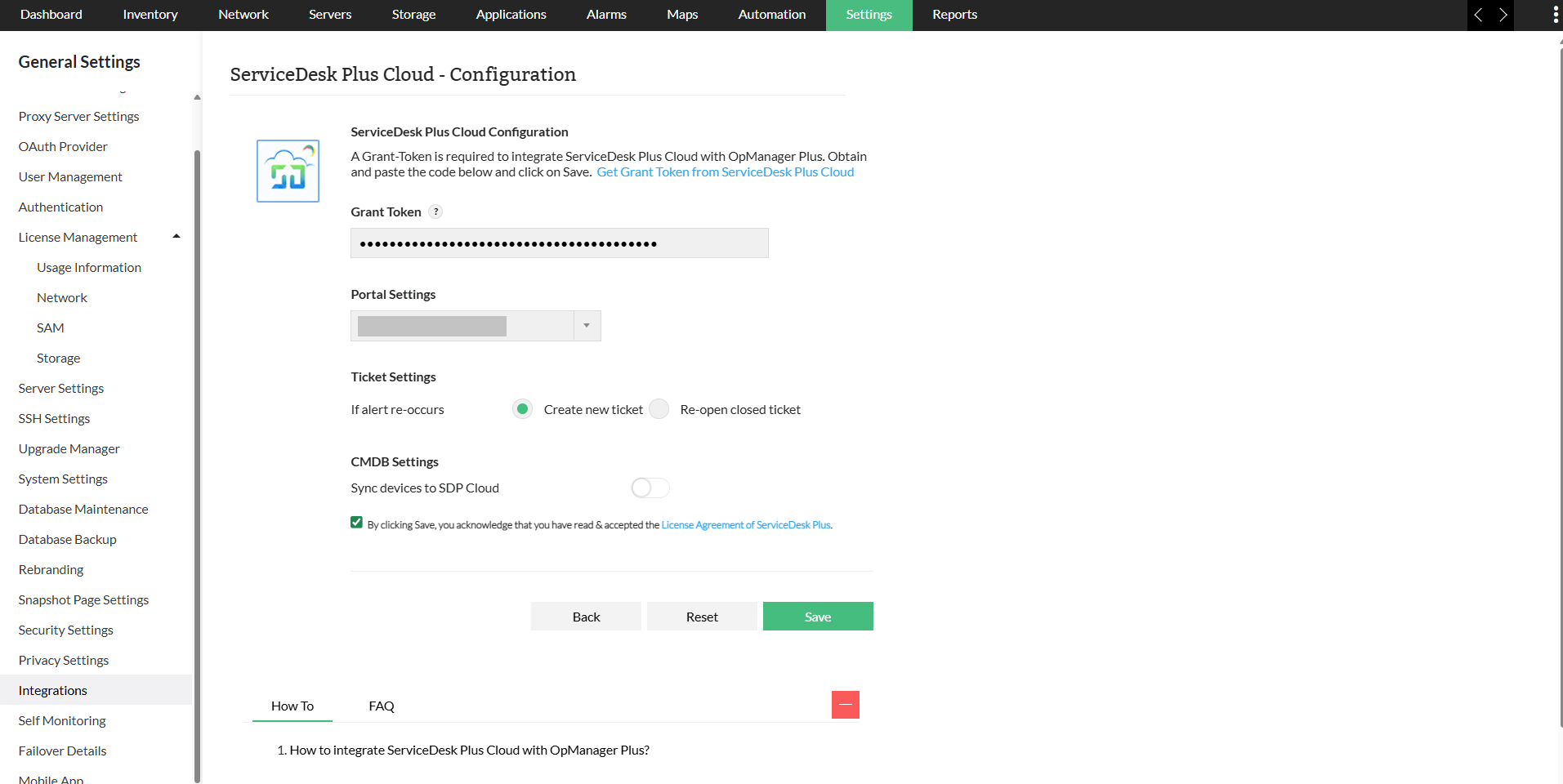This screenshot has width=1563, height=784.
Task: Select Re-open closed ticket radio option
Action: click(659, 409)
